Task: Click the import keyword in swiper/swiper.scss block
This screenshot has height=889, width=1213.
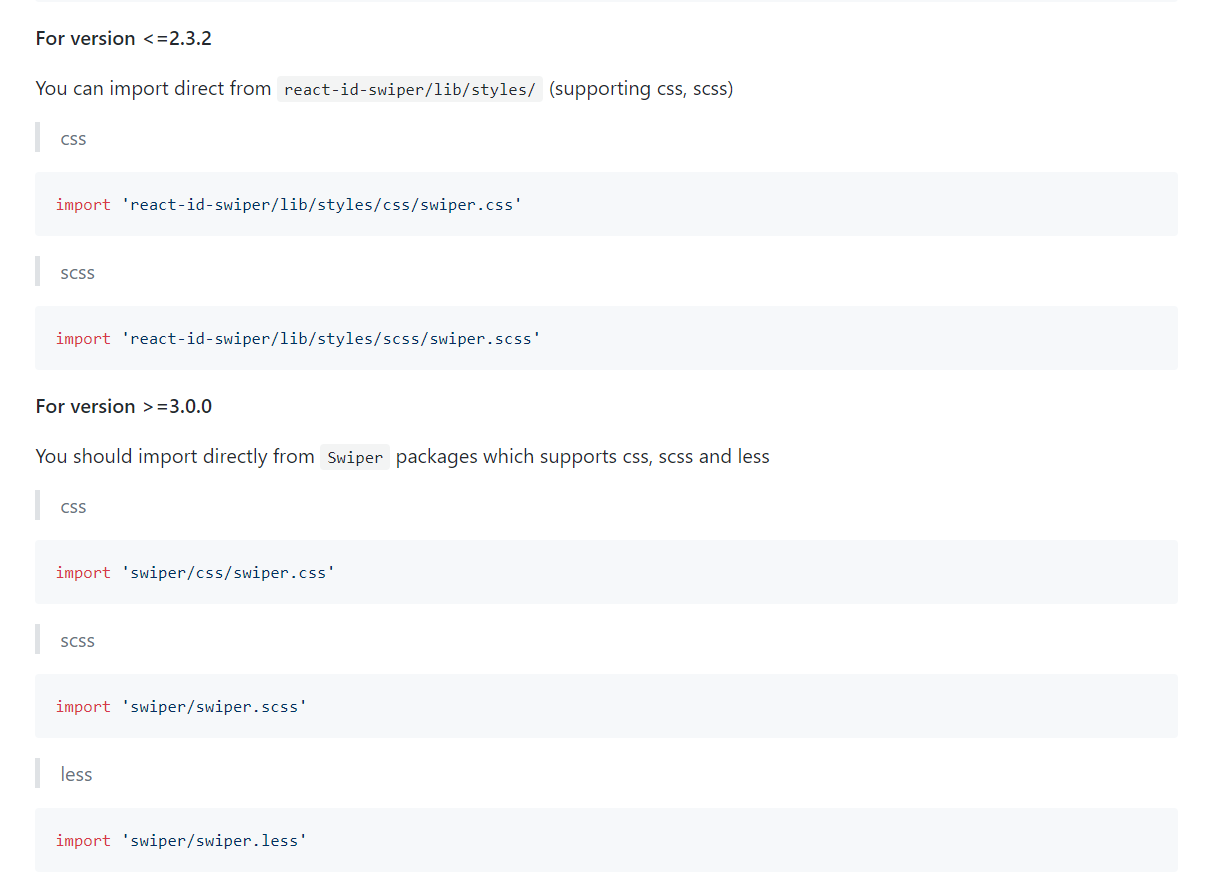Action: point(83,706)
